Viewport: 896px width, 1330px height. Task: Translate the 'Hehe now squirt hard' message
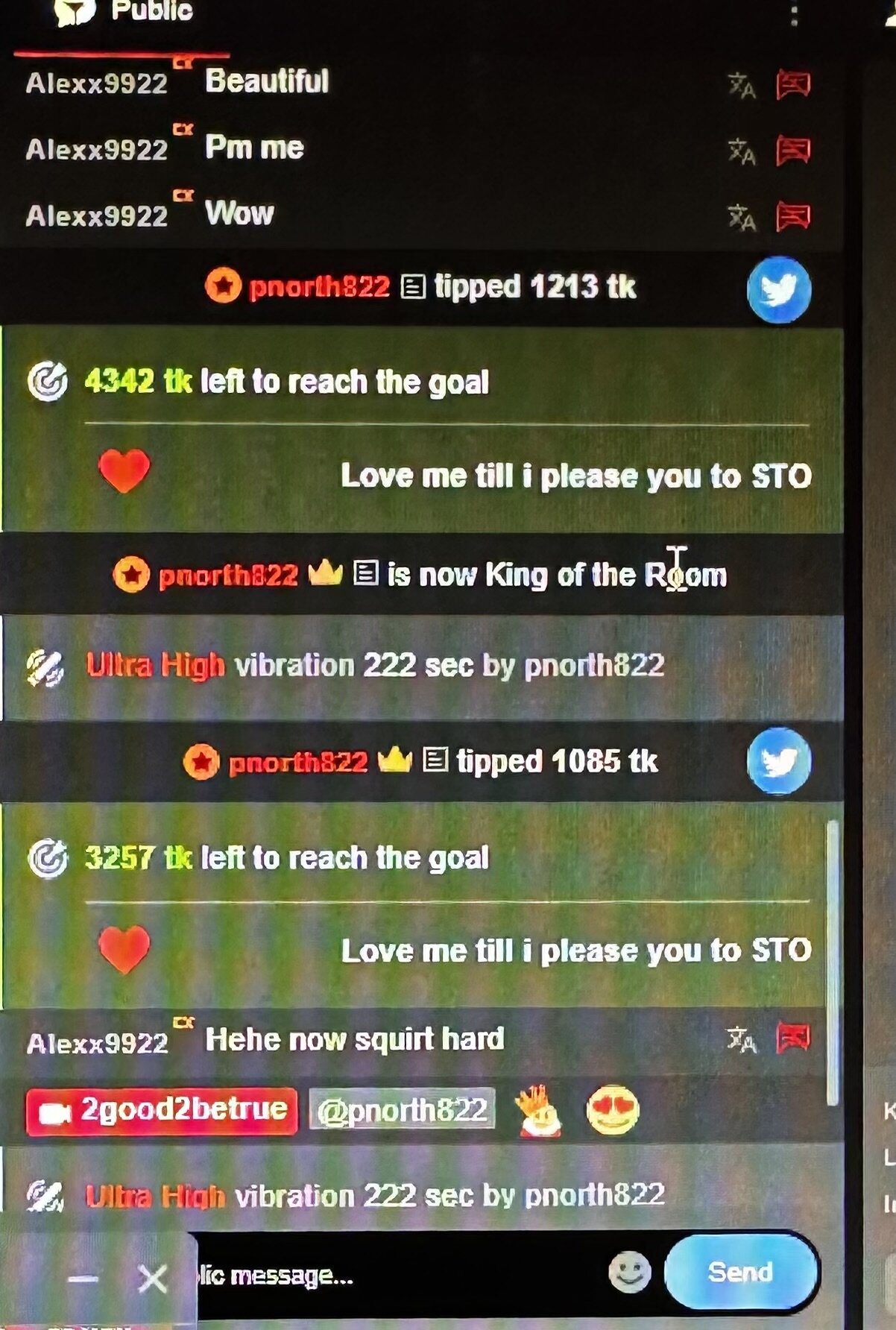(x=741, y=1039)
